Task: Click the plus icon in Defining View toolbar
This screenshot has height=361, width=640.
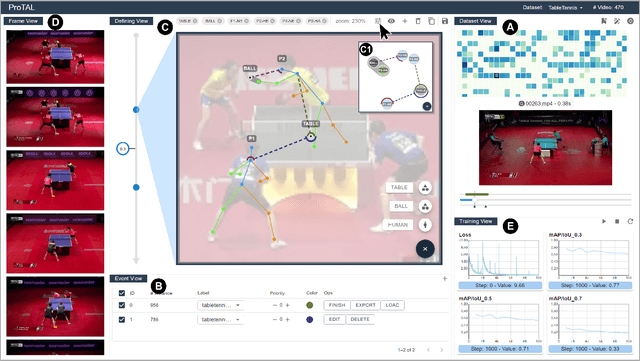Action: tap(404, 21)
